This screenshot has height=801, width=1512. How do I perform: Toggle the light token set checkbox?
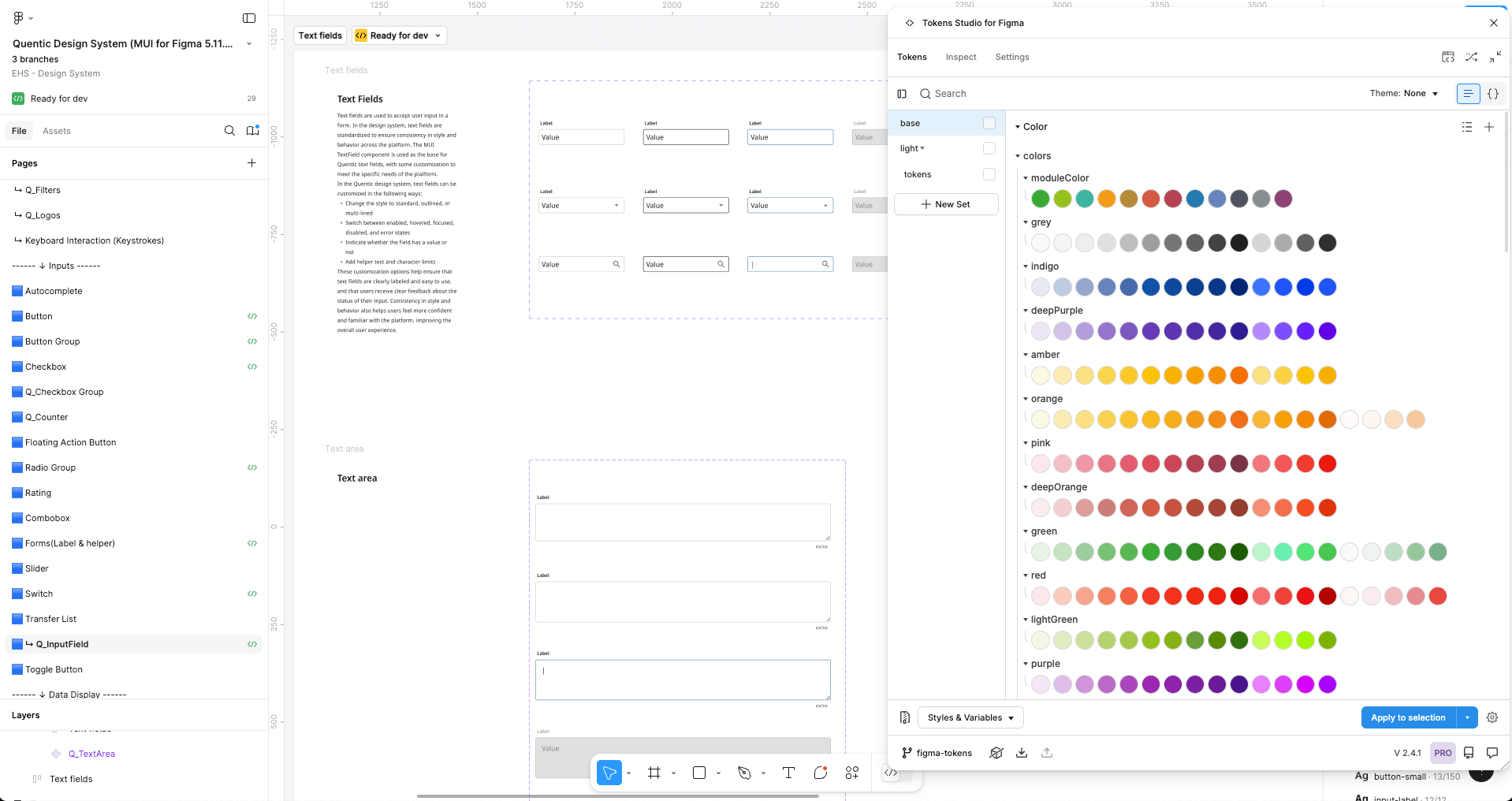989,148
